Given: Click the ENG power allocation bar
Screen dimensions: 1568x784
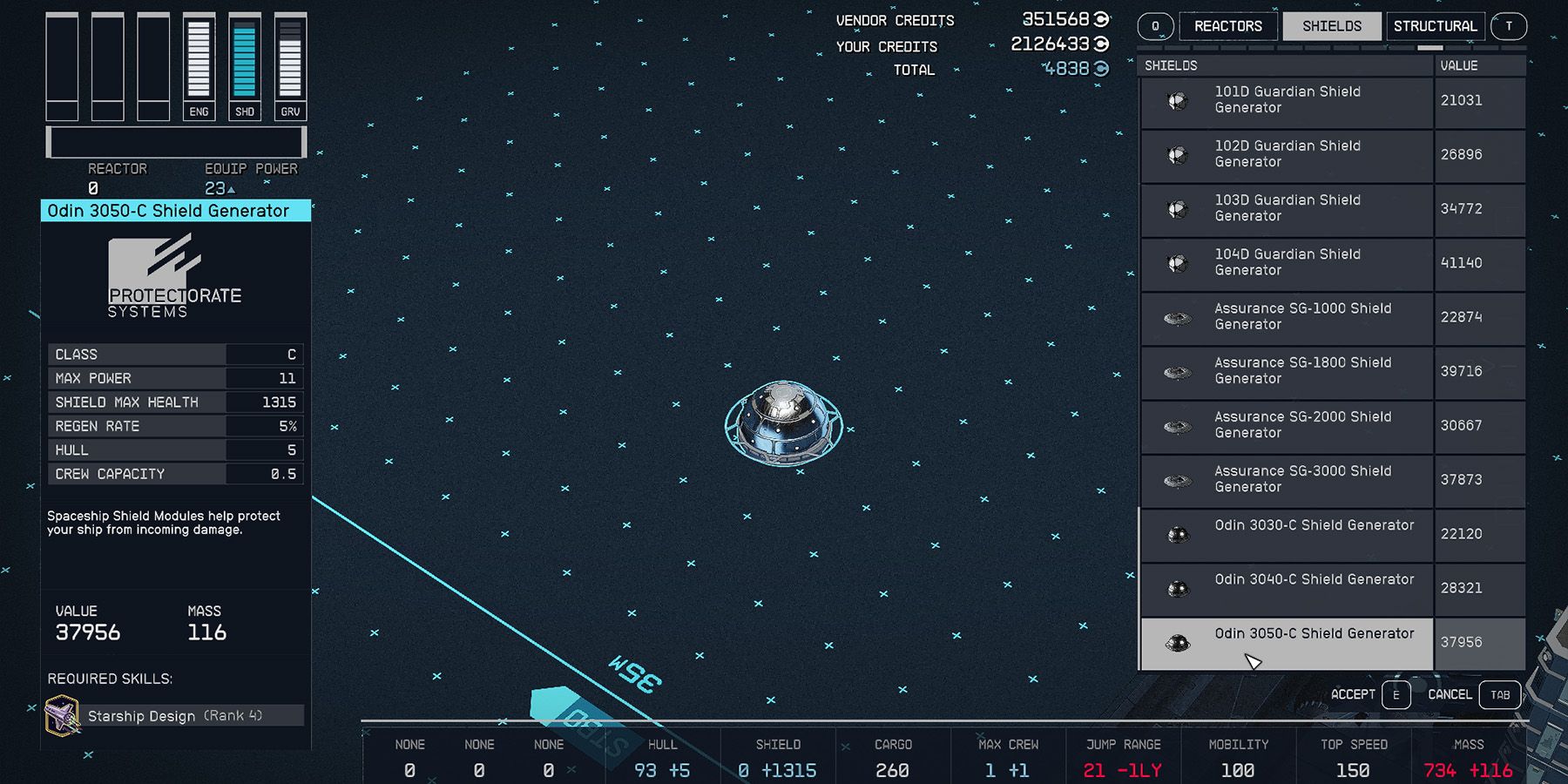Looking at the screenshot, I should click(x=199, y=61).
